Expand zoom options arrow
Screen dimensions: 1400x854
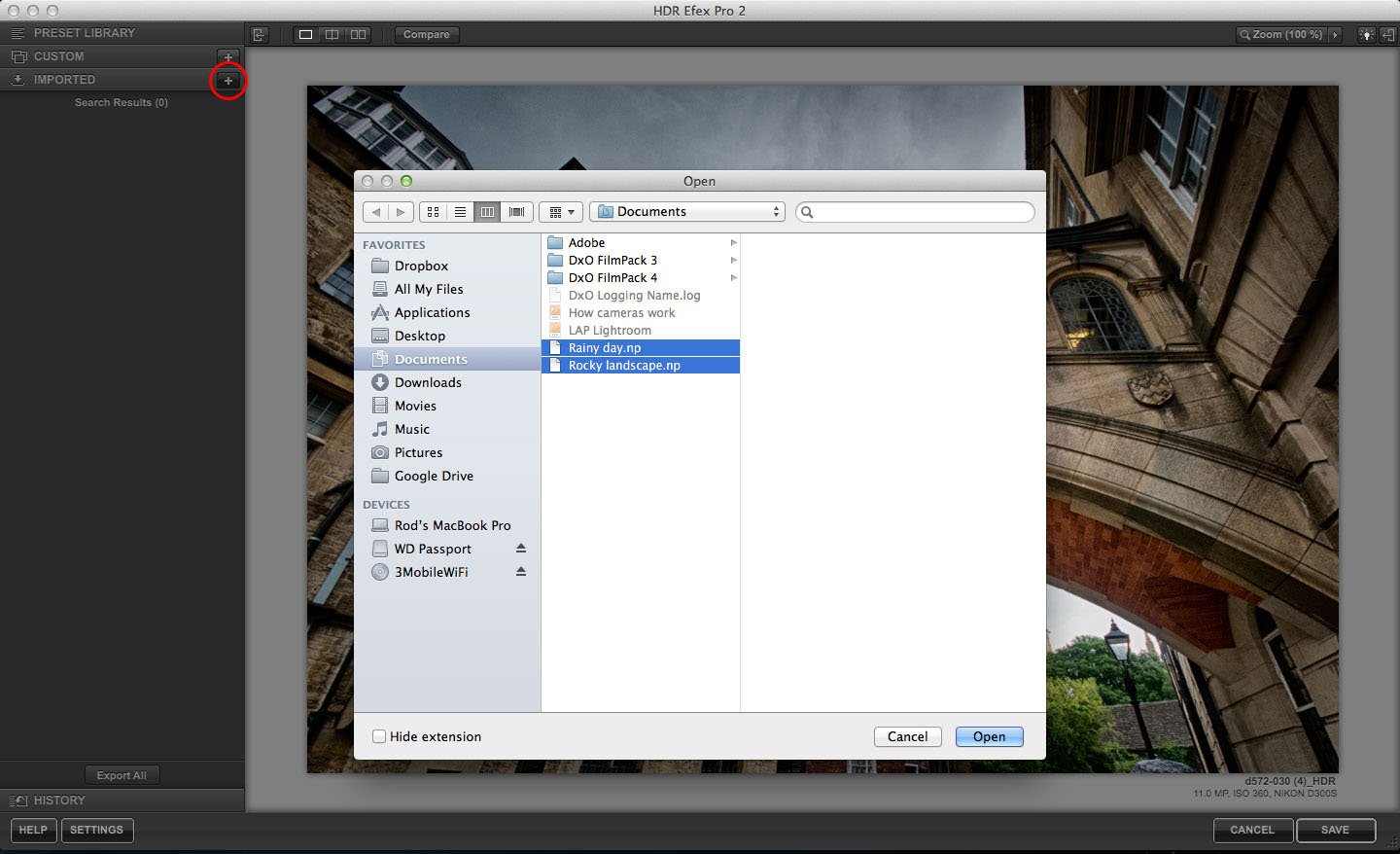[x=1335, y=34]
